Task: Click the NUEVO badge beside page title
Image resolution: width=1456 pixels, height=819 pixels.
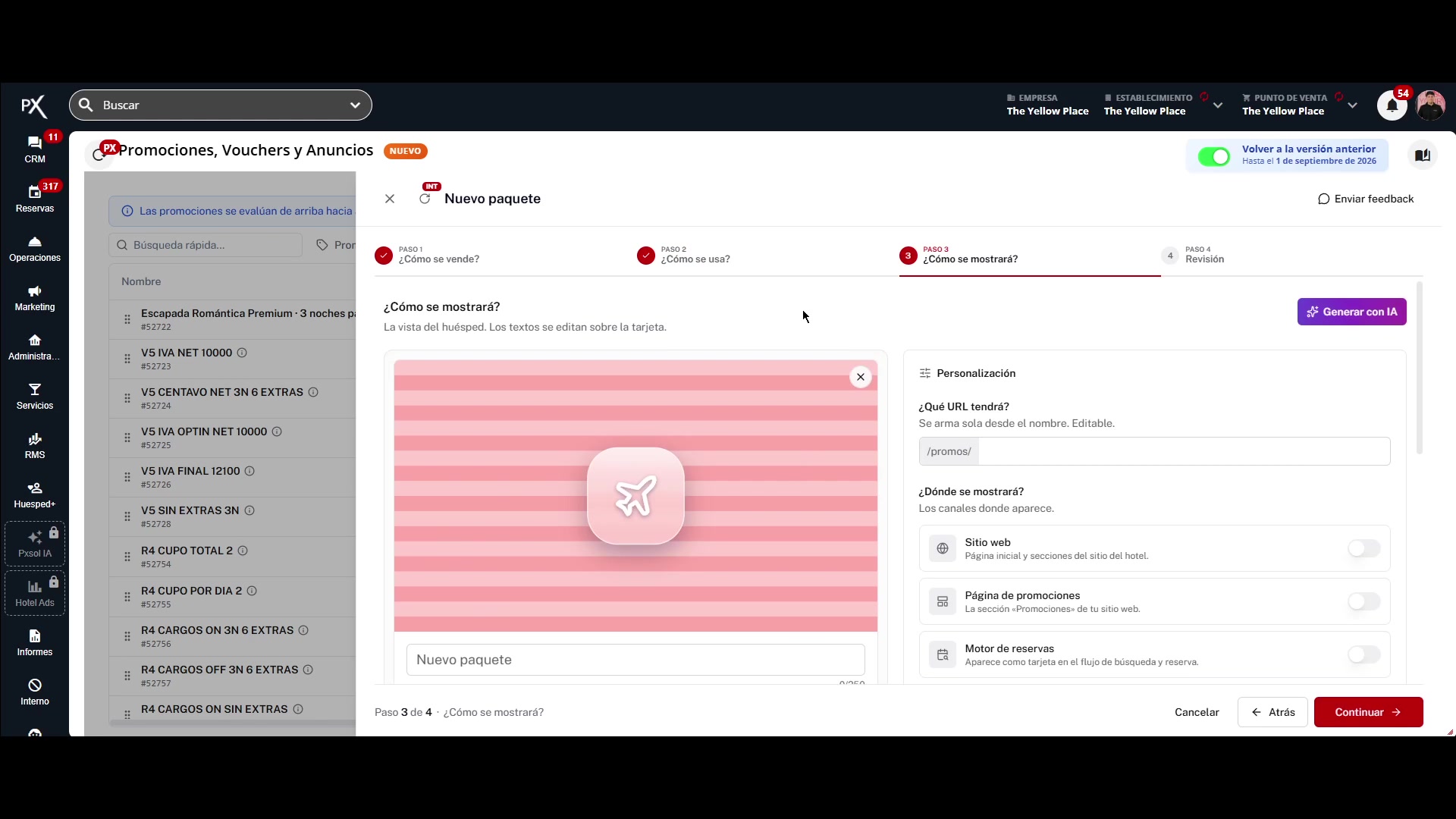Action: point(405,151)
